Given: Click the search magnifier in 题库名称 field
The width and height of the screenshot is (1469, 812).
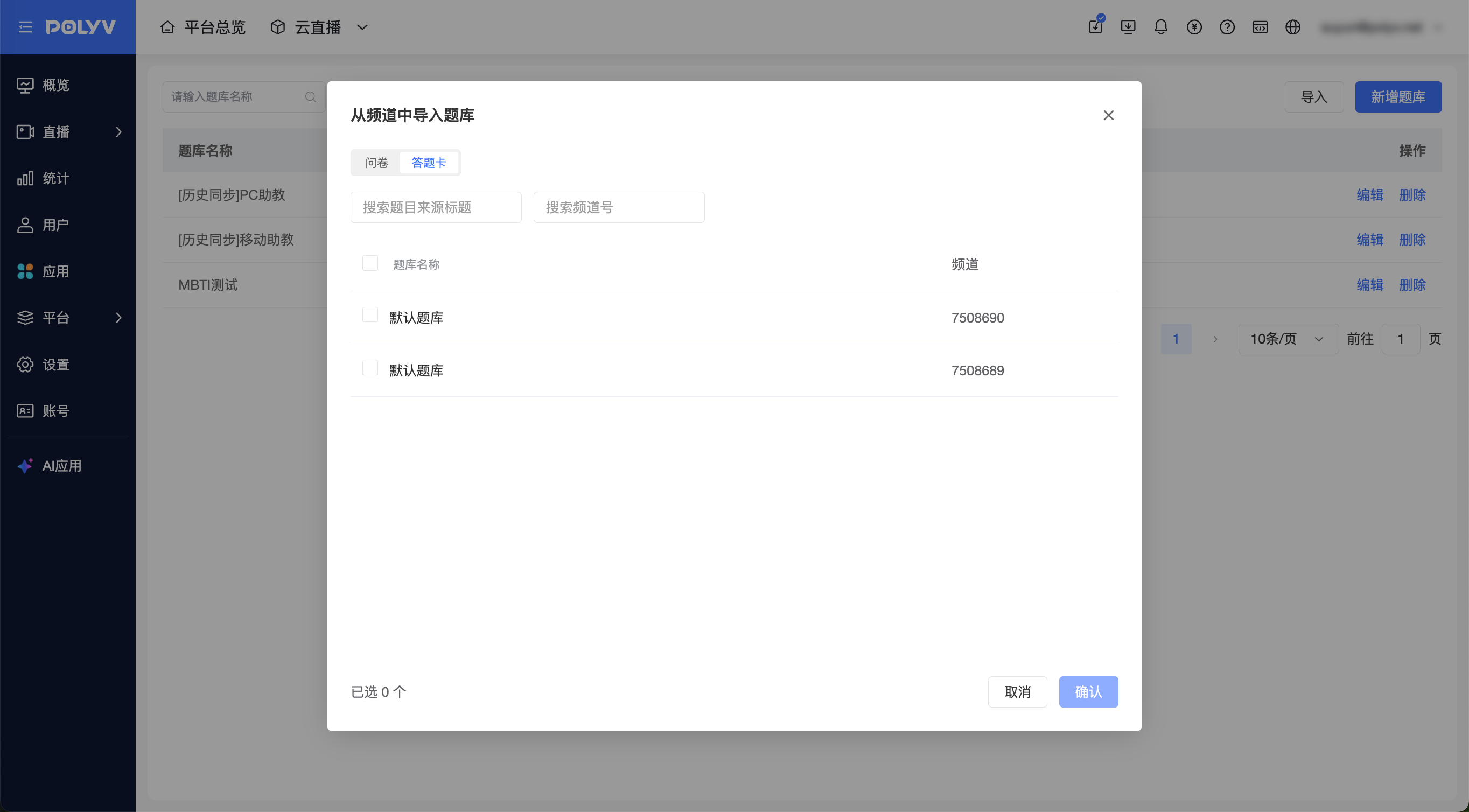Looking at the screenshot, I should [x=310, y=97].
